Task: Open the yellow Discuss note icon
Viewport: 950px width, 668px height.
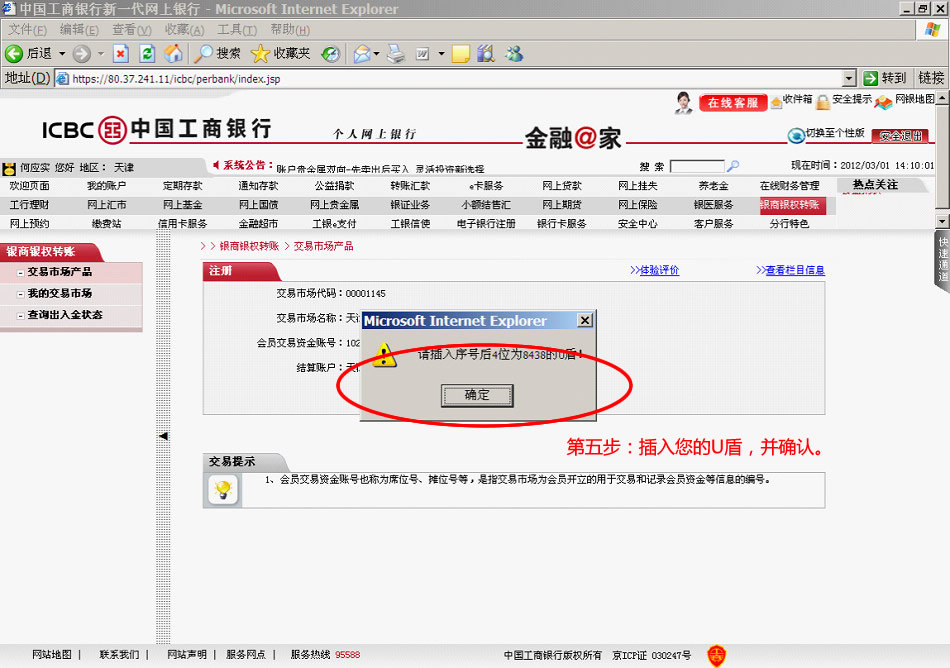Action: [461, 55]
